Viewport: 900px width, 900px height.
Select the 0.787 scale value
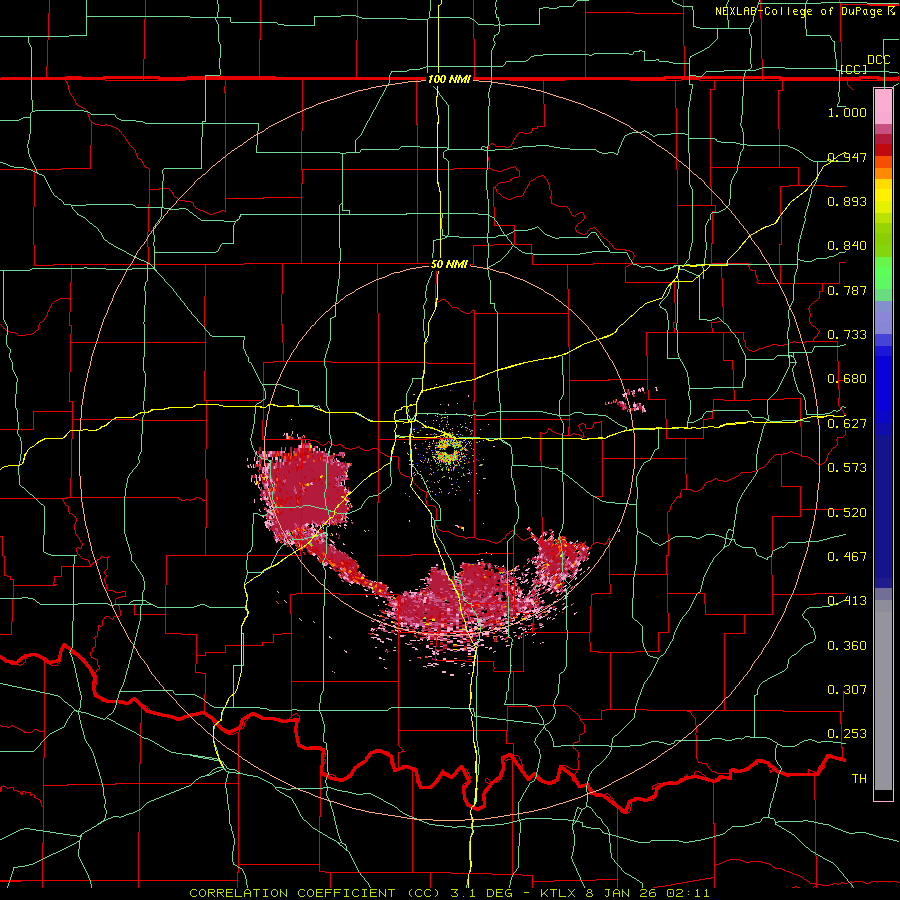pyautogui.click(x=847, y=290)
